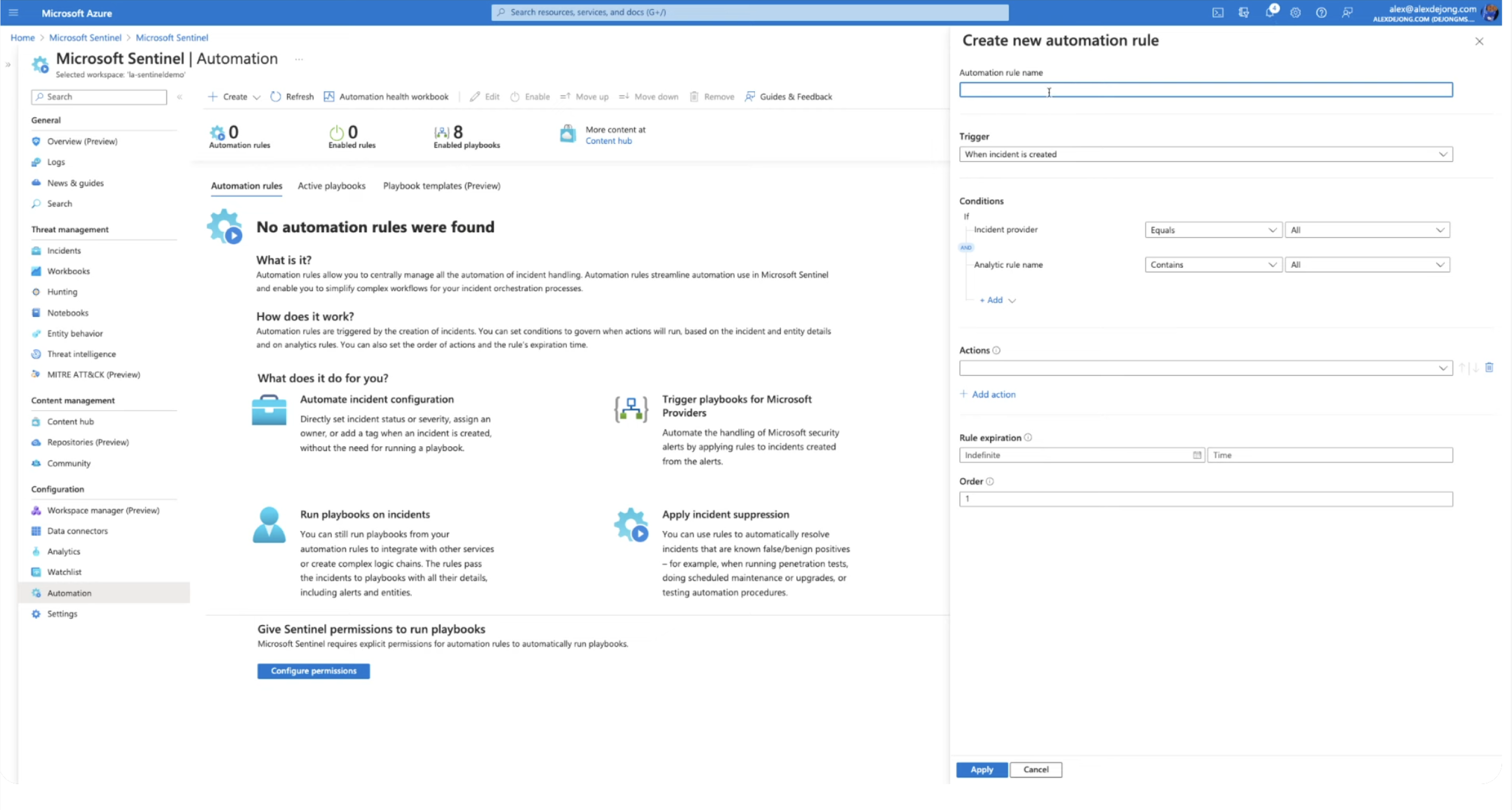Switch to Playbook templates (Preview) tab
Viewport: 1512px width, 810px height.
coord(442,186)
